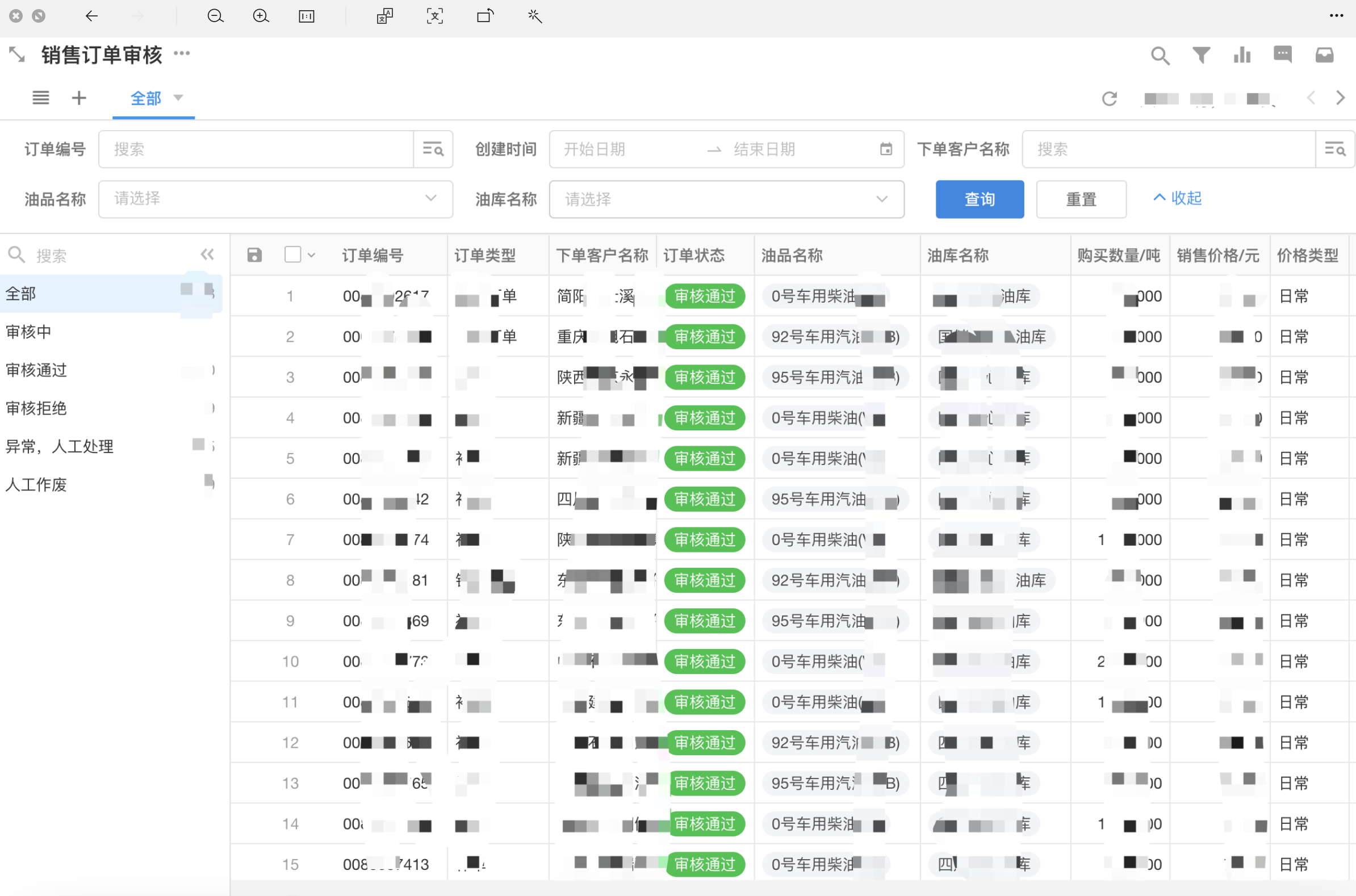Open dropdown arrow next to select-all checkbox
This screenshot has height=896, width=1356.
(311, 256)
